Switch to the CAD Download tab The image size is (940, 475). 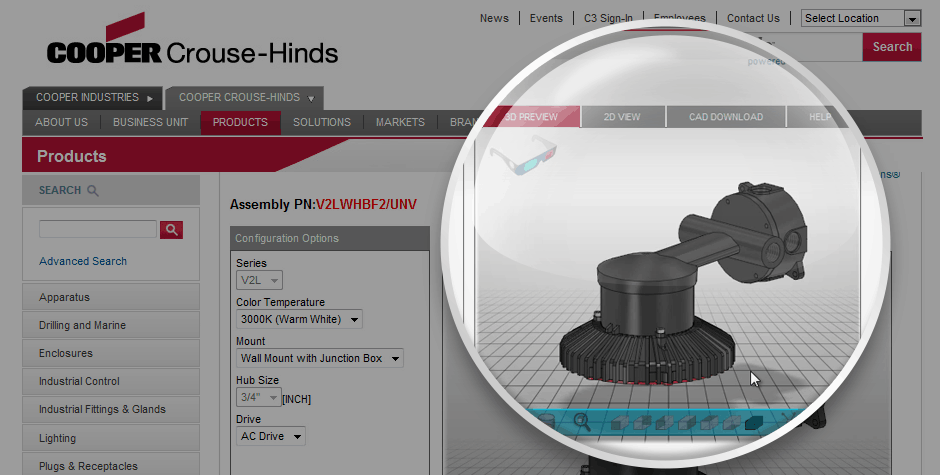tap(725, 117)
